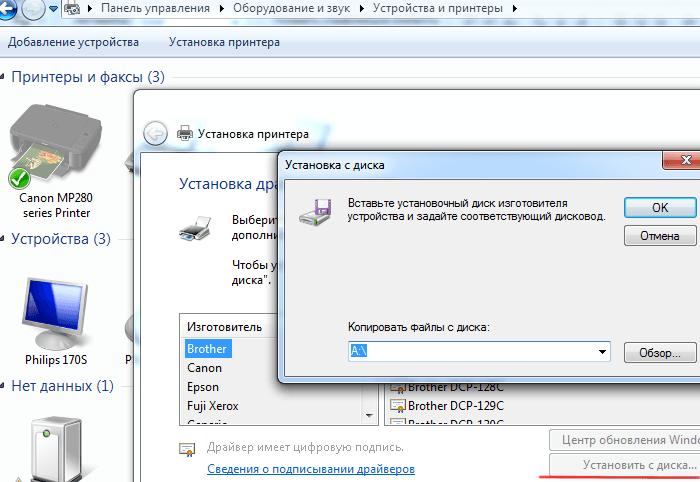Click OK in the Установка с диска dialog
Viewport: 700px width, 482px height.
point(660,208)
